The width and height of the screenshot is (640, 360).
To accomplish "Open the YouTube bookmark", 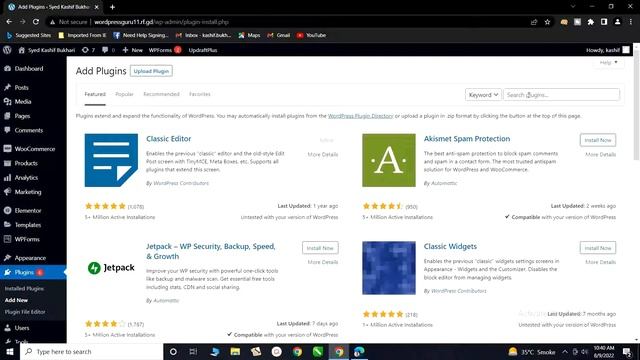I will click(x=311, y=36).
